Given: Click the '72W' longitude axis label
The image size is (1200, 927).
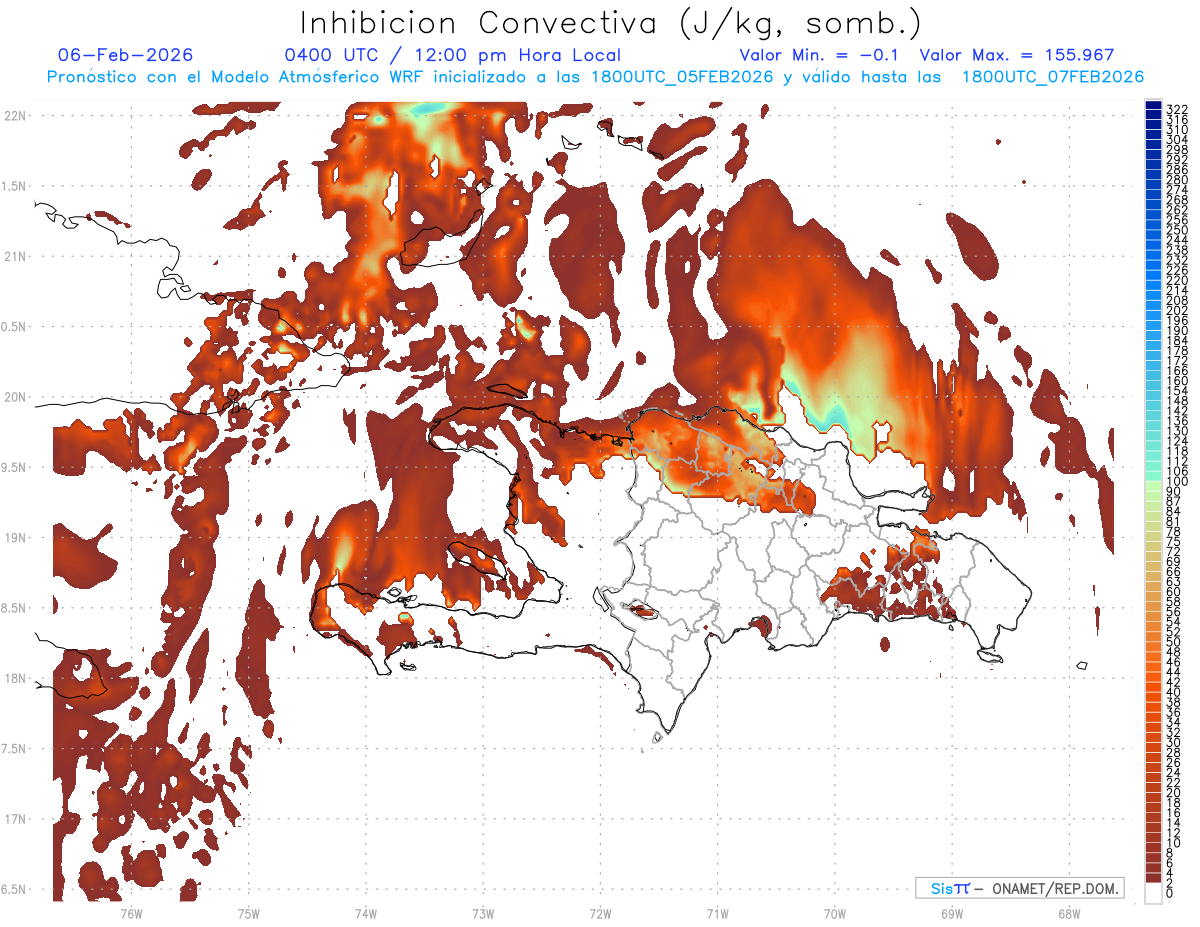Looking at the screenshot, I should (600, 913).
